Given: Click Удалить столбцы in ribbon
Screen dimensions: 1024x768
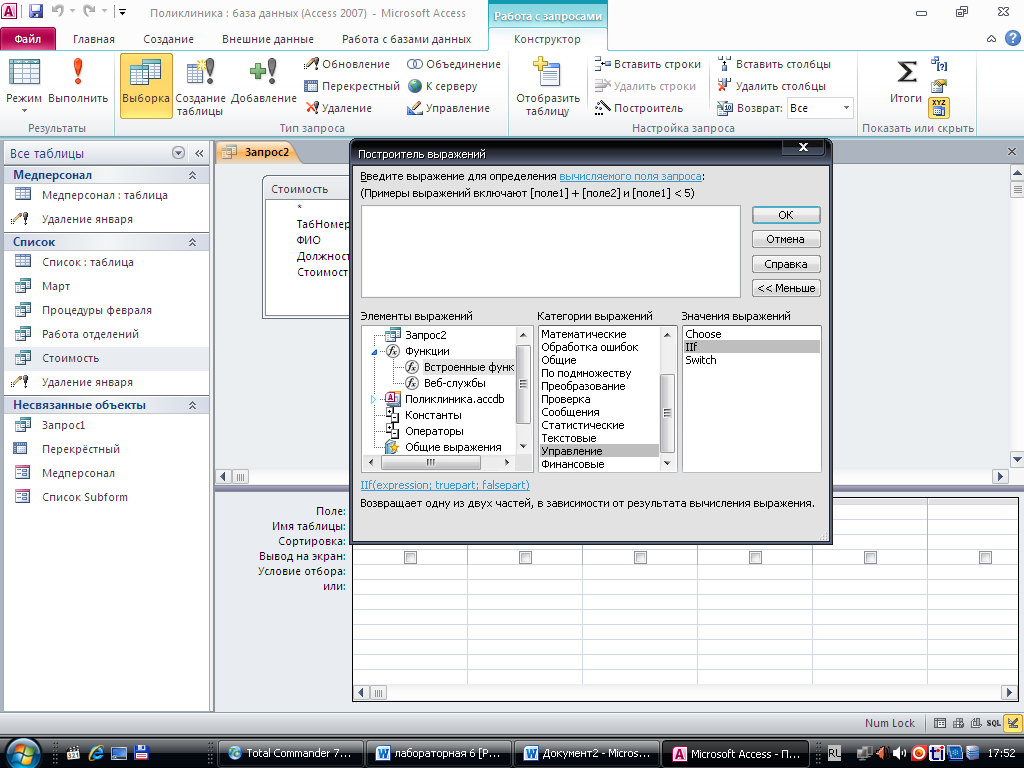Looking at the screenshot, I should click(771, 86).
